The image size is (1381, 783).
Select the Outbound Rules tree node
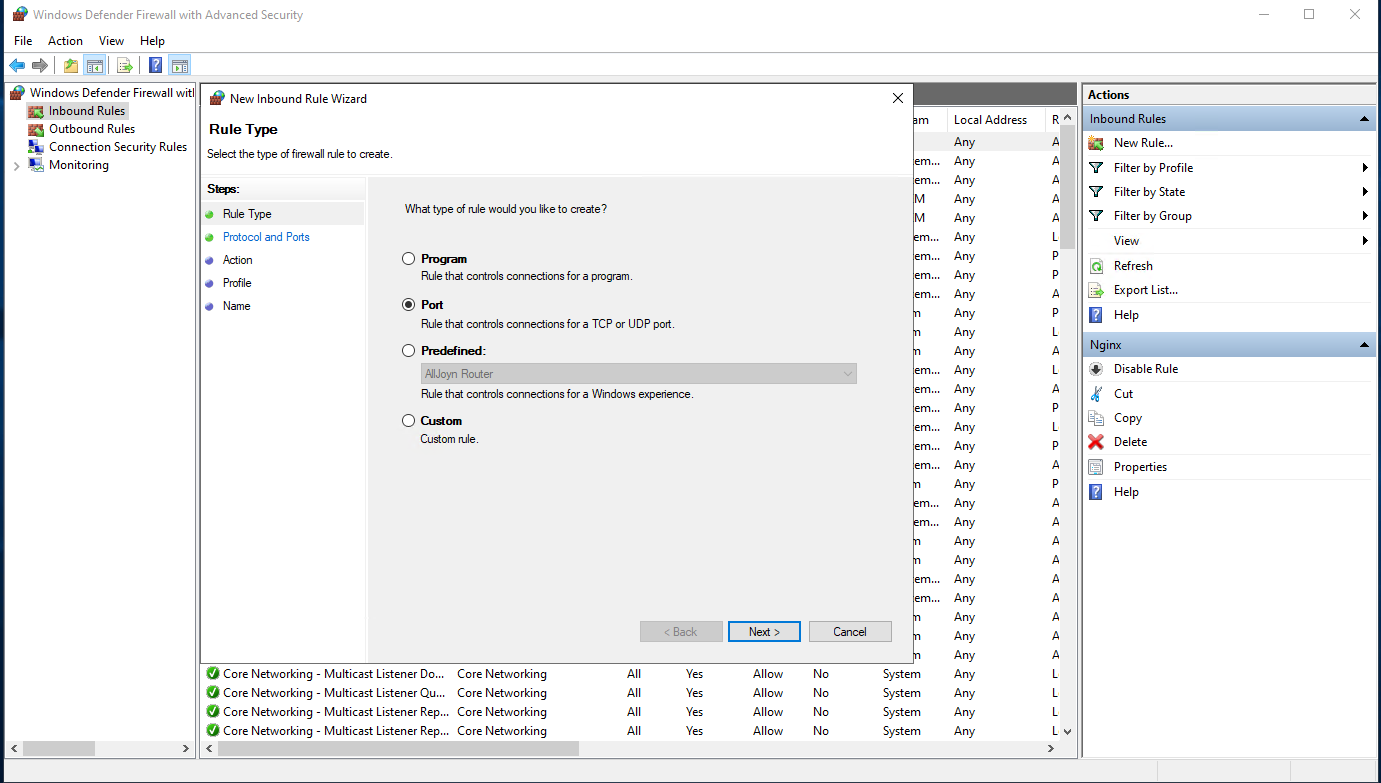[x=92, y=129]
